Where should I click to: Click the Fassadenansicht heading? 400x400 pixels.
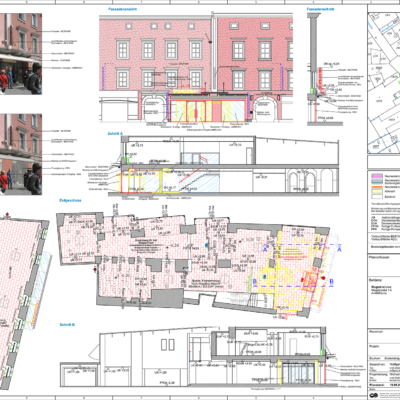click(123, 9)
